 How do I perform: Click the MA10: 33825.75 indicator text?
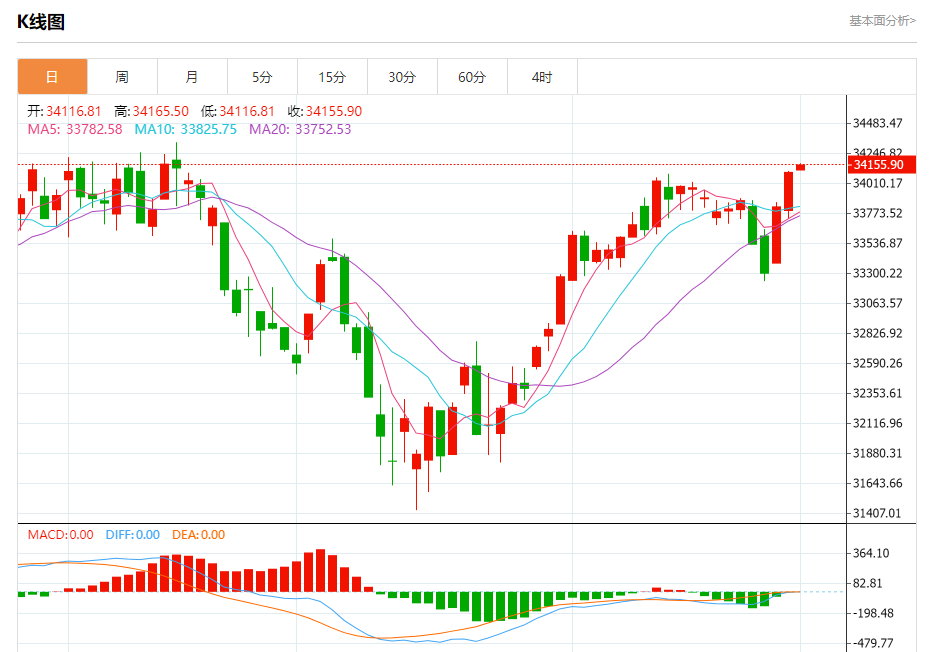pyautogui.click(x=185, y=129)
